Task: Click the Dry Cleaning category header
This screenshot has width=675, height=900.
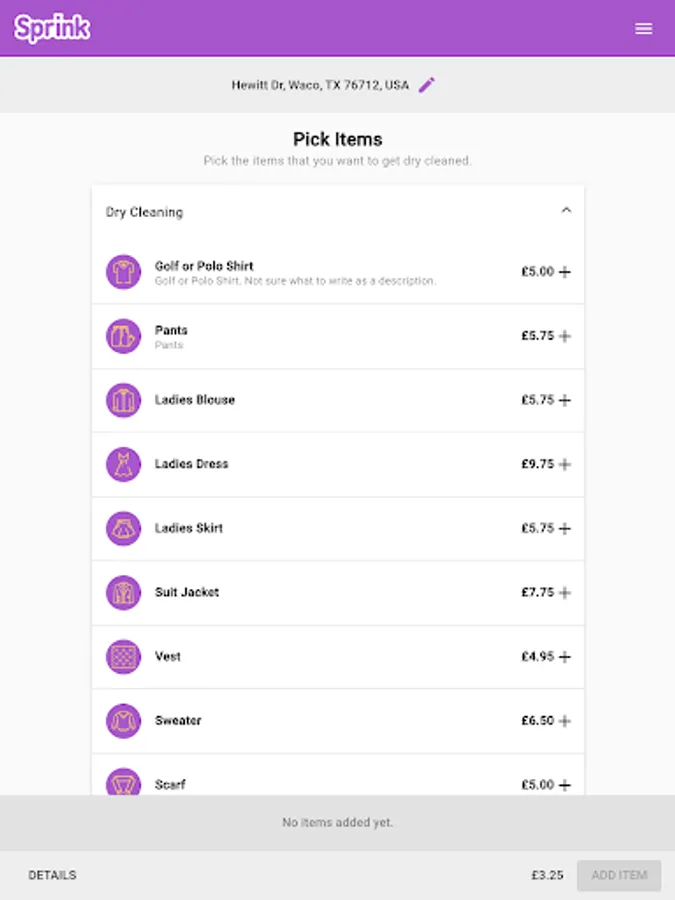Action: click(145, 212)
